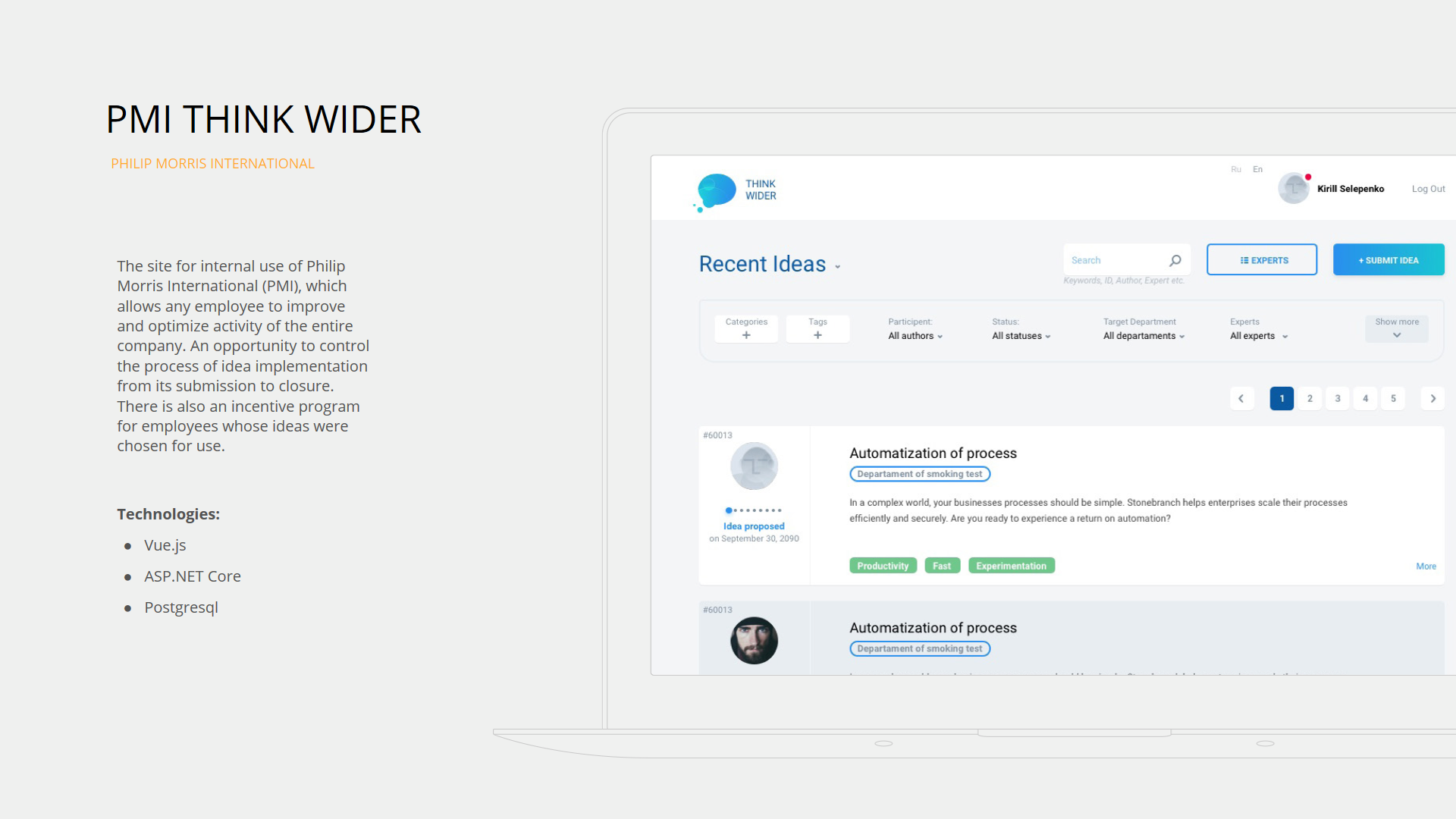The width and height of the screenshot is (1456, 819).
Task: Toggle the Experts All experts dropdown
Action: tap(1258, 335)
